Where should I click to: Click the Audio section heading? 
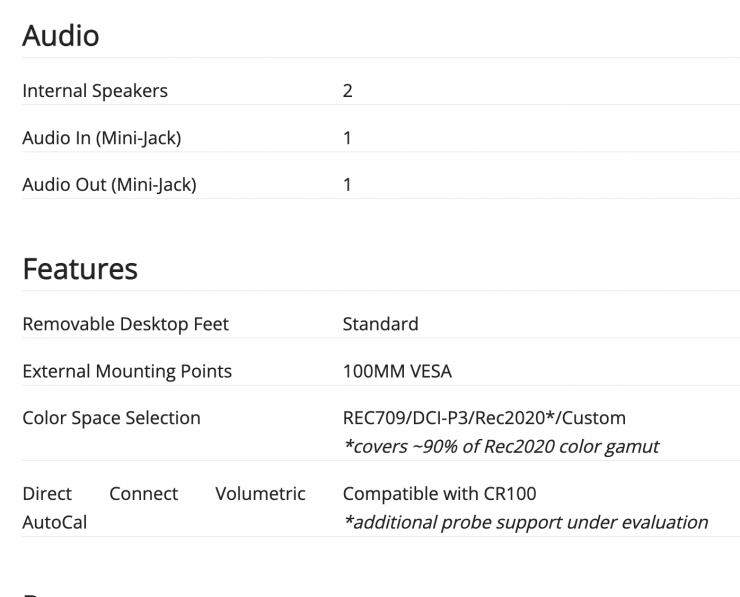pyautogui.click(x=61, y=36)
